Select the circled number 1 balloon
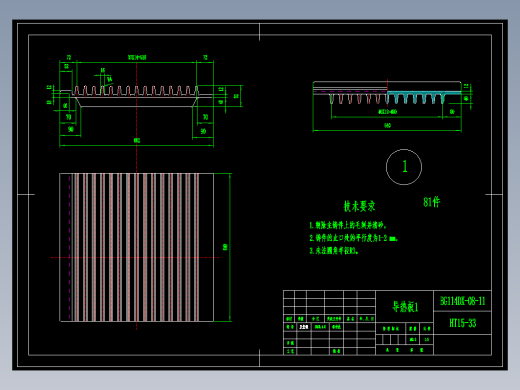 (x=404, y=167)
